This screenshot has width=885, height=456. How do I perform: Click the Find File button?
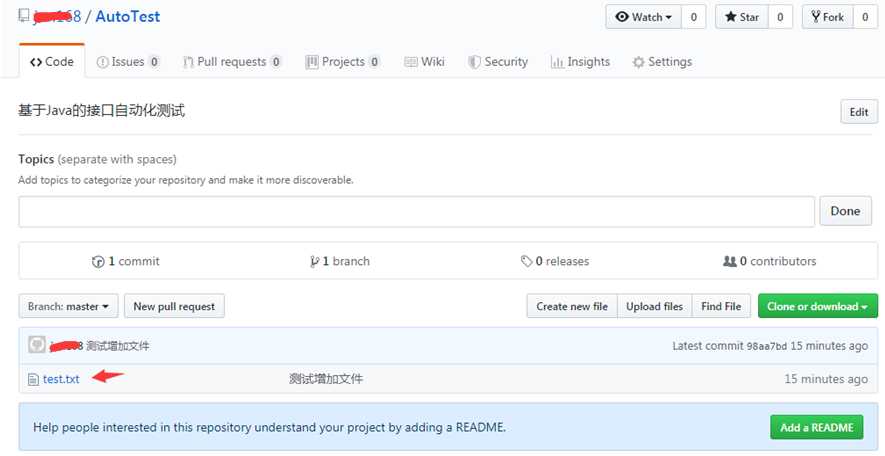(721, 306)
